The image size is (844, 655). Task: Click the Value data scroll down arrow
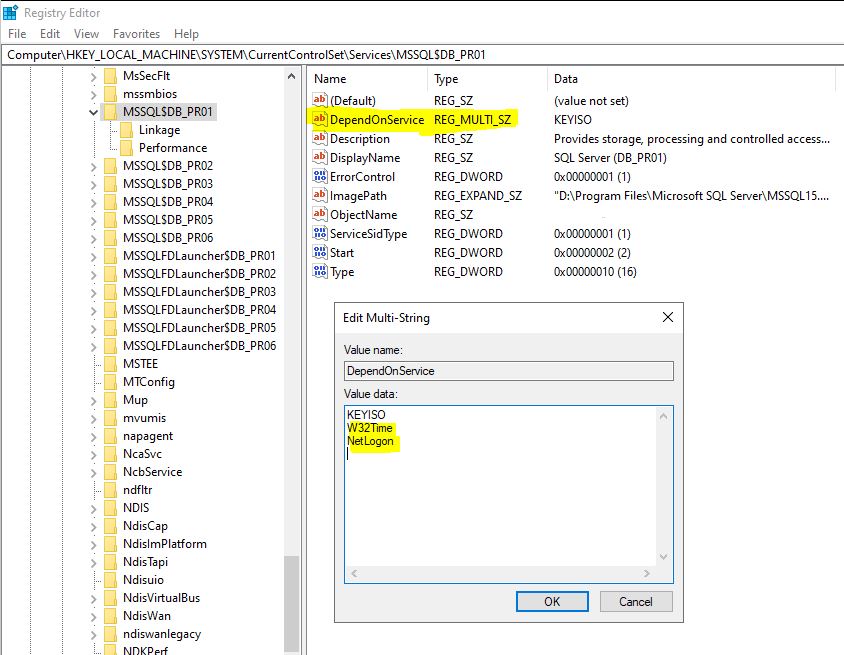pyautogui.click(x=664, y=557)
